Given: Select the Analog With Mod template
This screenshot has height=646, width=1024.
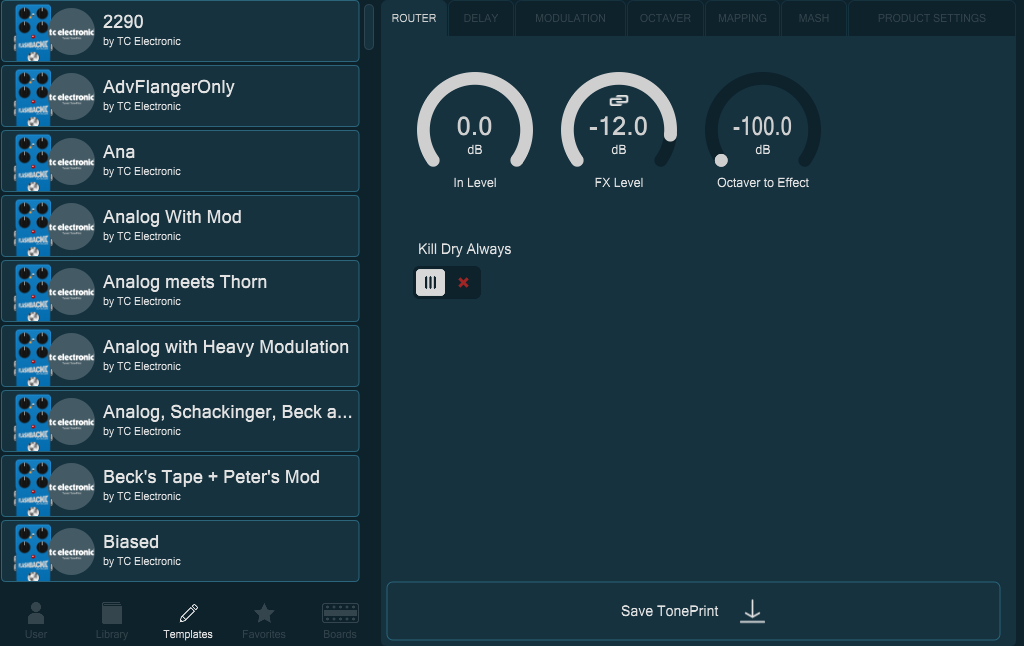Looking at the screenshot, I should pos(180,226).
